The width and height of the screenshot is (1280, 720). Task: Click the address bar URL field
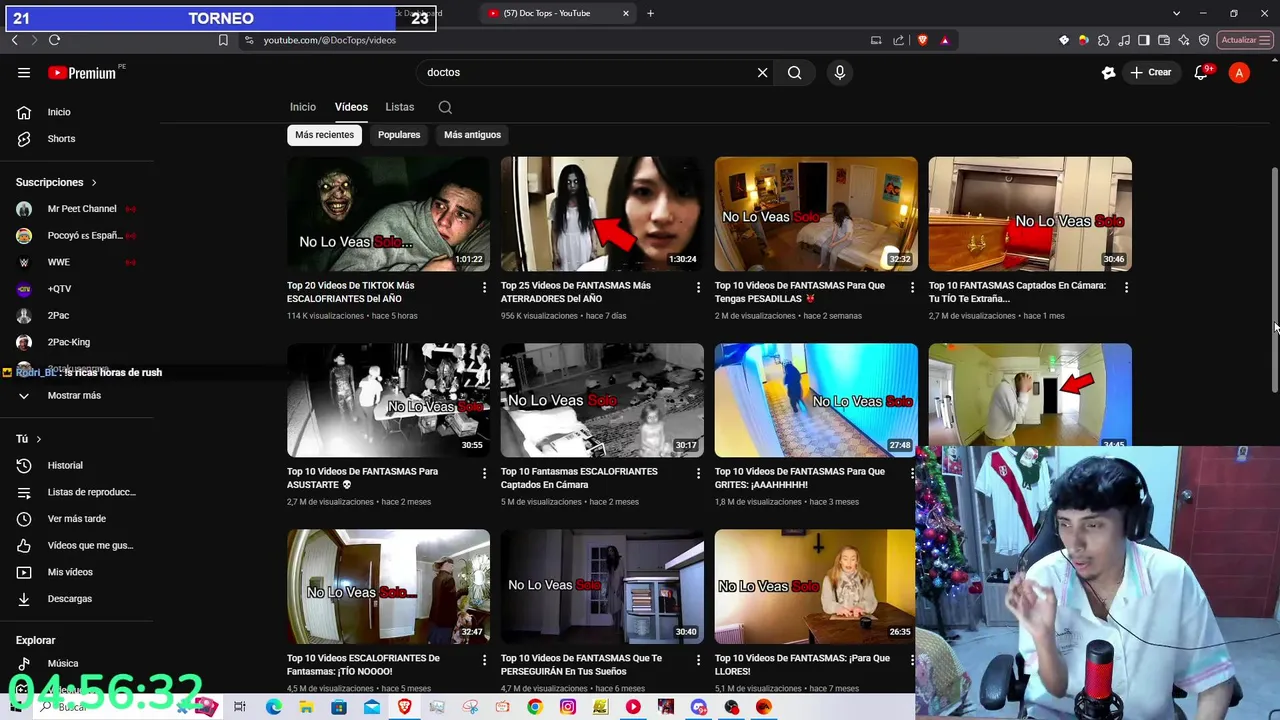[x=560, y=40]
